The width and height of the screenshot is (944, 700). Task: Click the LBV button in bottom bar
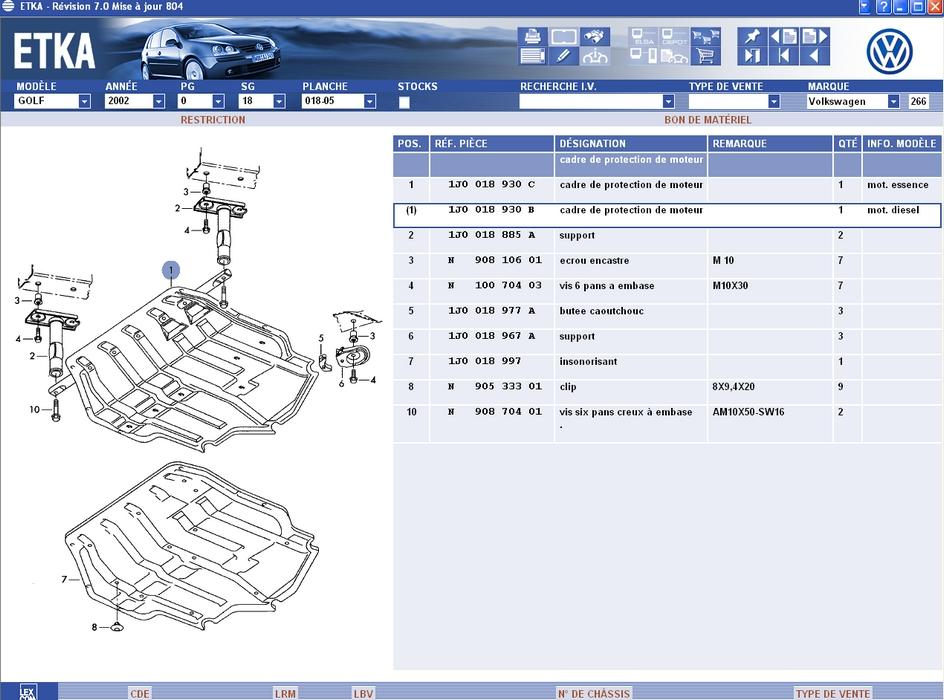[363, 693]
